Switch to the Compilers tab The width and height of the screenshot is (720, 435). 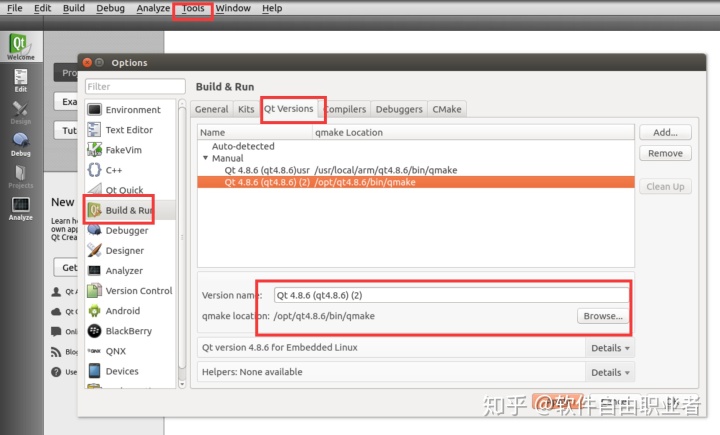pos(345,109)
